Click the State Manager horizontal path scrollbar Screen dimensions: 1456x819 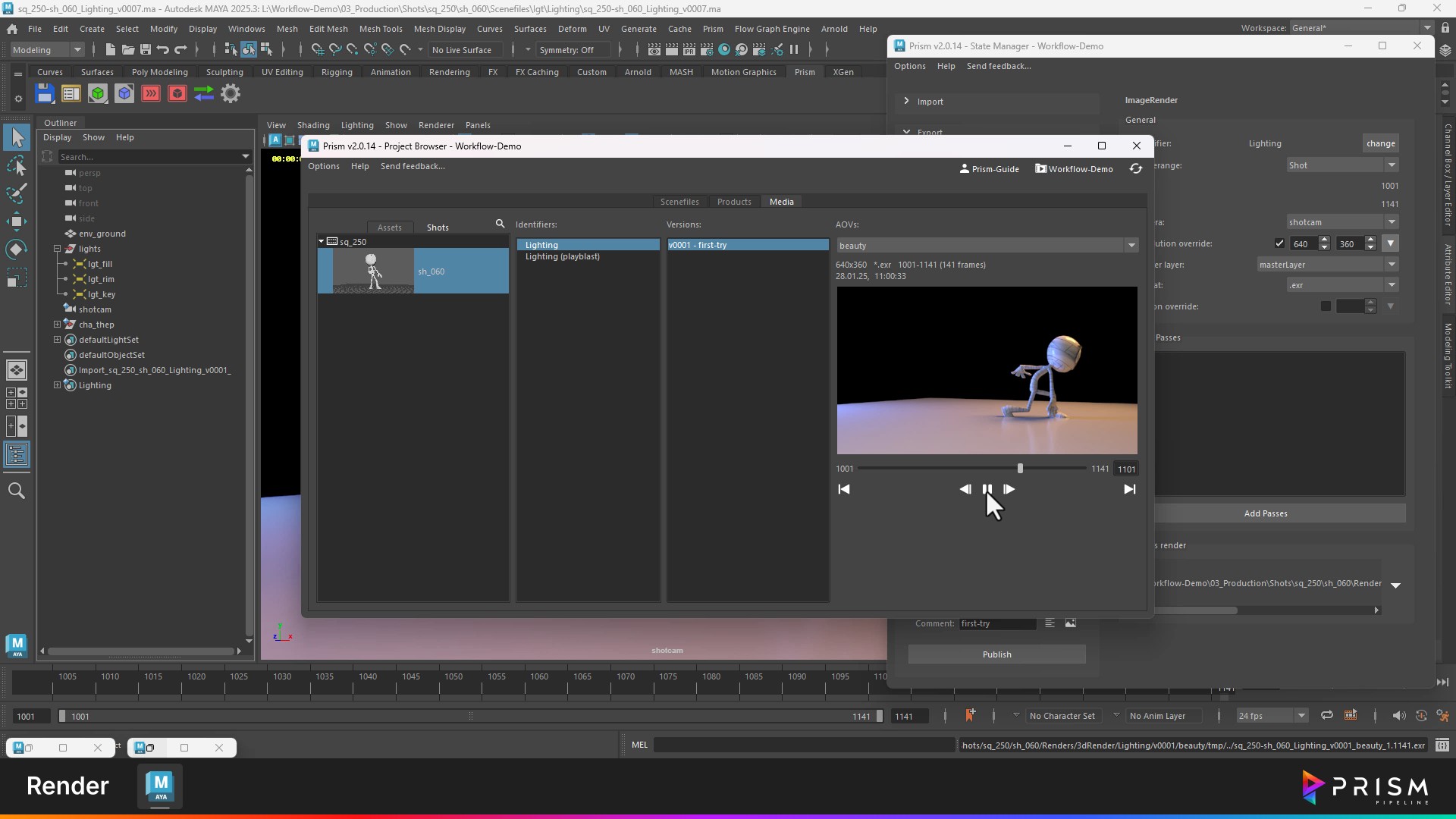[1194, 610]
